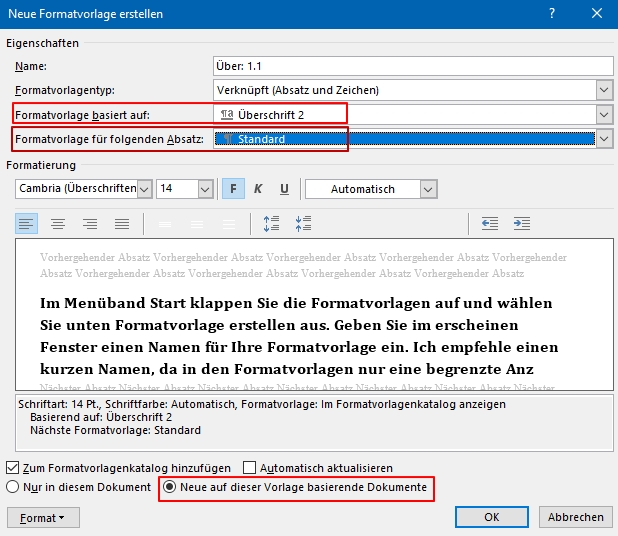Click into the Name field 'Über: 1.1'
Screen dimensions: 618x536
point(413,66)
